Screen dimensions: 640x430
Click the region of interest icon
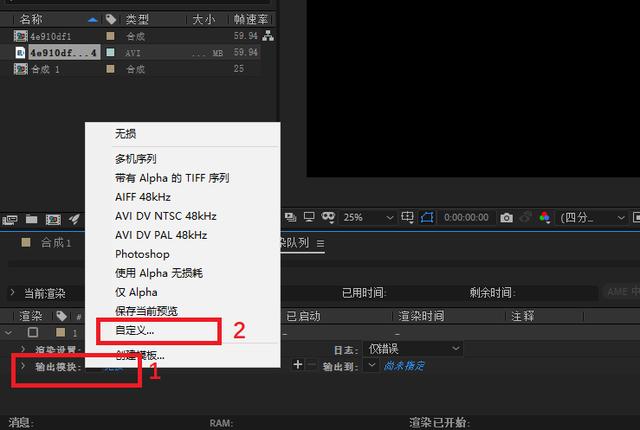407,217
